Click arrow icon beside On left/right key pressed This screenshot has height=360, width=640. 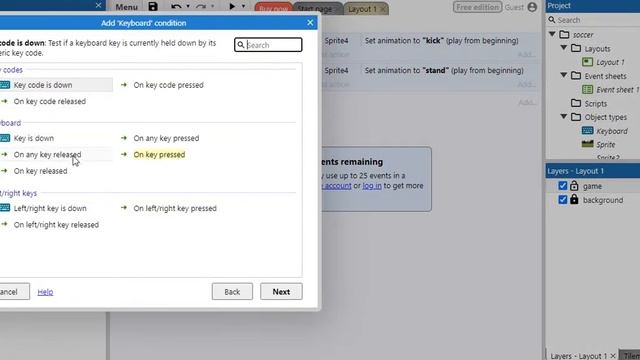coord(124,208)
